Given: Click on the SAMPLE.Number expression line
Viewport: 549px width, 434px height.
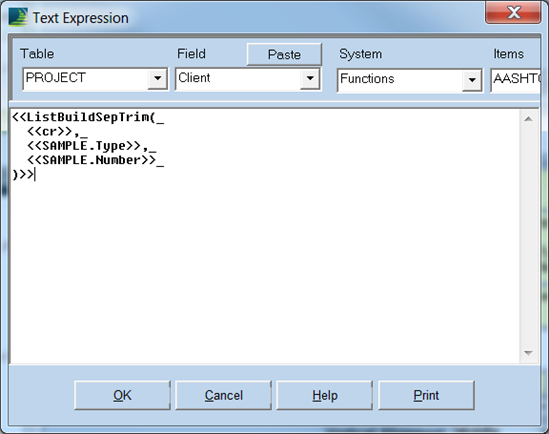Looking at the screenshot, I should 95,160.
